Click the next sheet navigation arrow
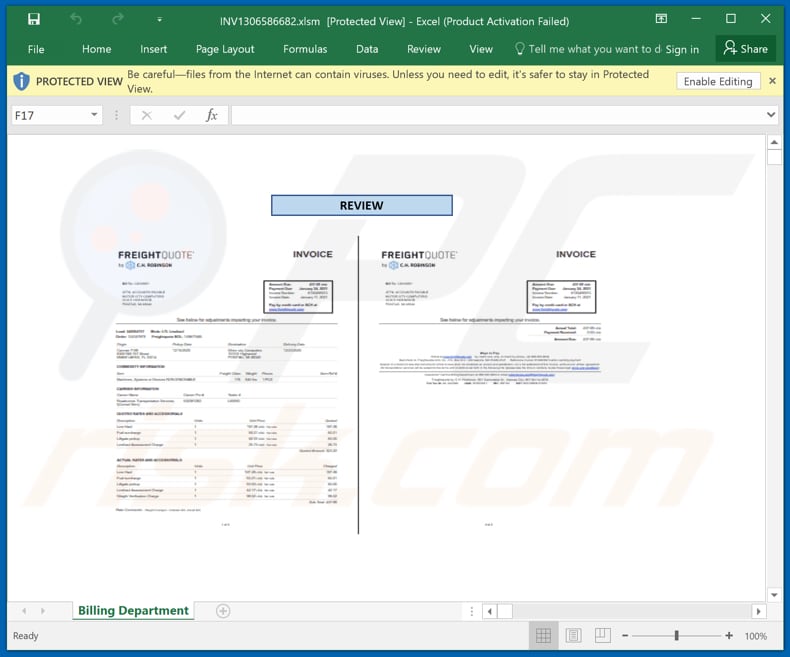790x657 pixels. pos(43,611)
